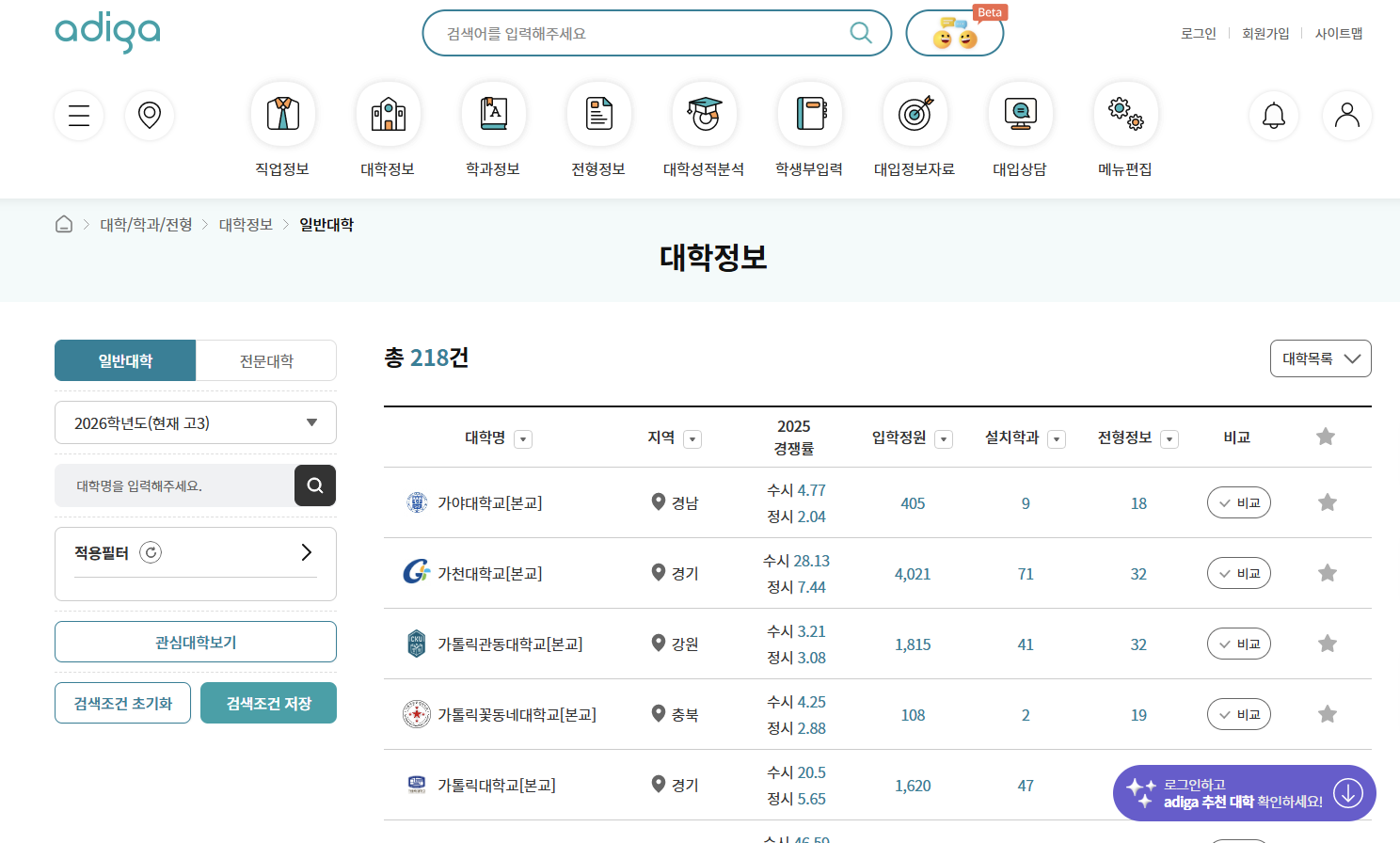Open the 2026학년도 year dropdown
The height and width of the screenshot is (843, 1400).
(195, 422)
